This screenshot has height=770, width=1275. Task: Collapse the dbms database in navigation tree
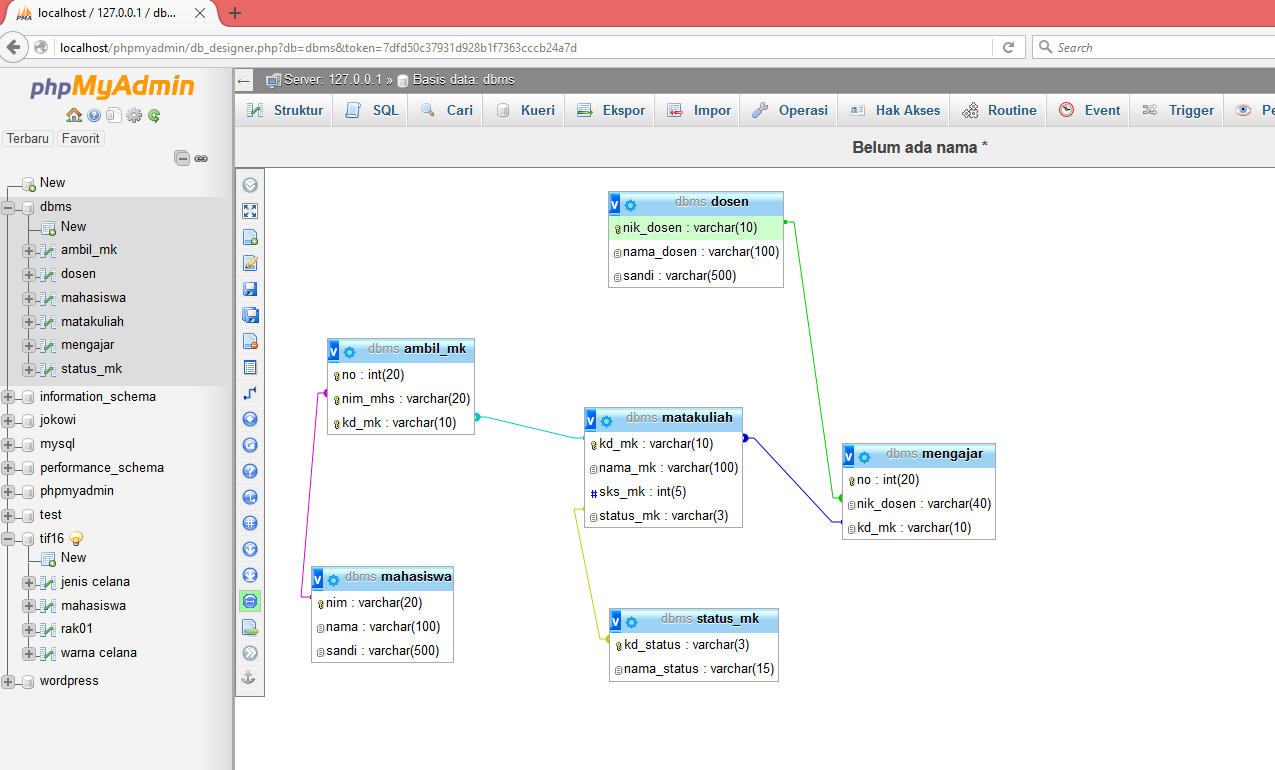9,207
